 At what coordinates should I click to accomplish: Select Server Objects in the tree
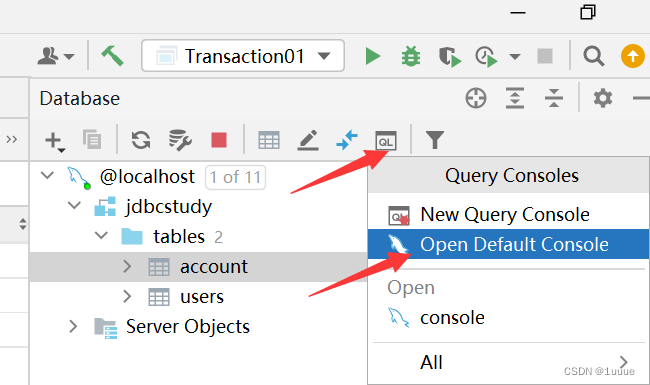188,327
